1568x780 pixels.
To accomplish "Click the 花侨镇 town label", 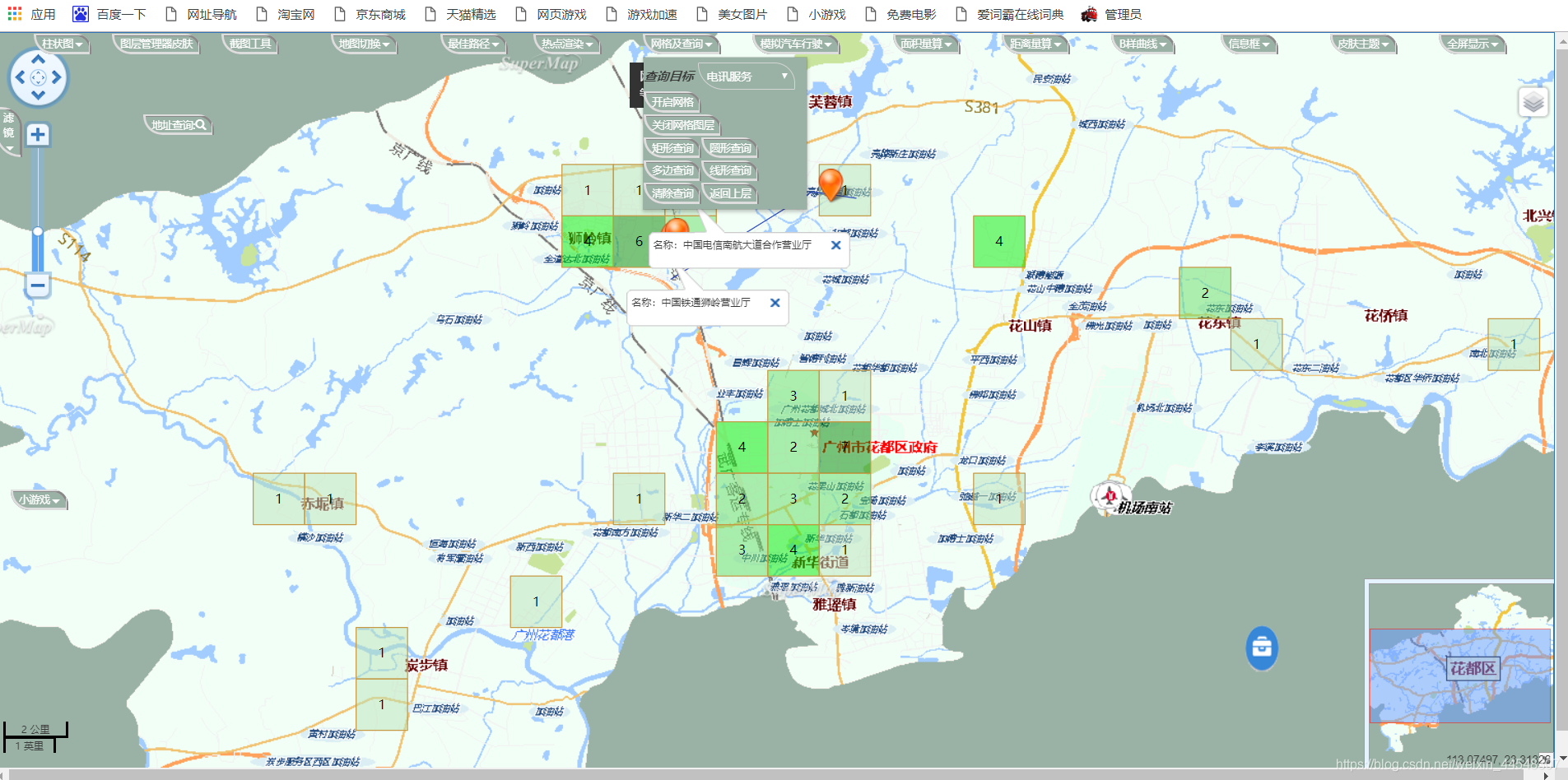I will (x=1385, y=315).
